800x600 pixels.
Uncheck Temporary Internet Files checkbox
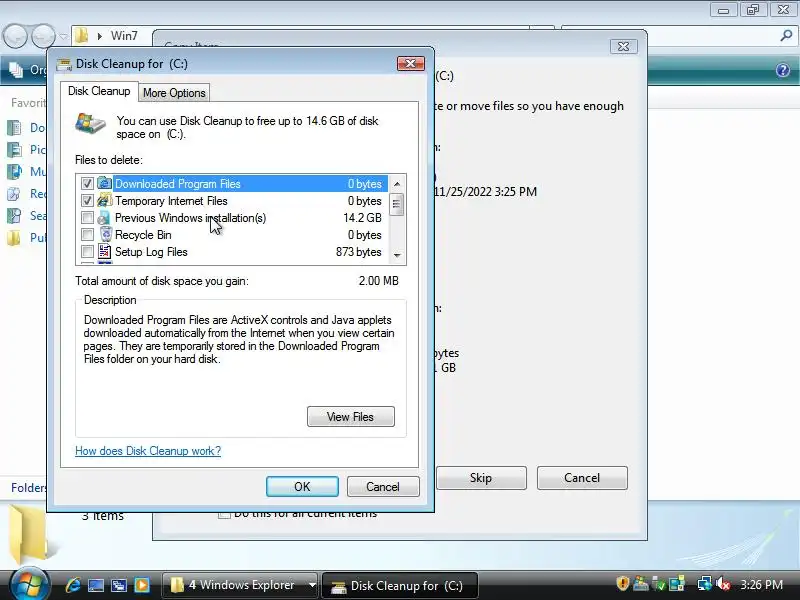tap(87, 201)
